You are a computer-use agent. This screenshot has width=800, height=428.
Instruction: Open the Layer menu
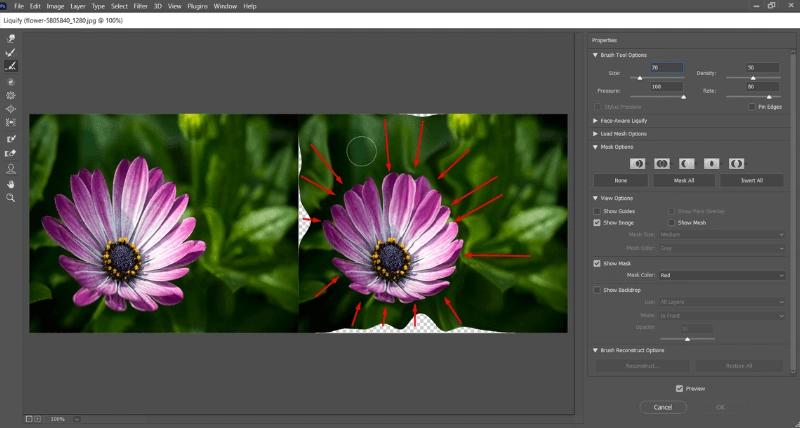[78, 6]
